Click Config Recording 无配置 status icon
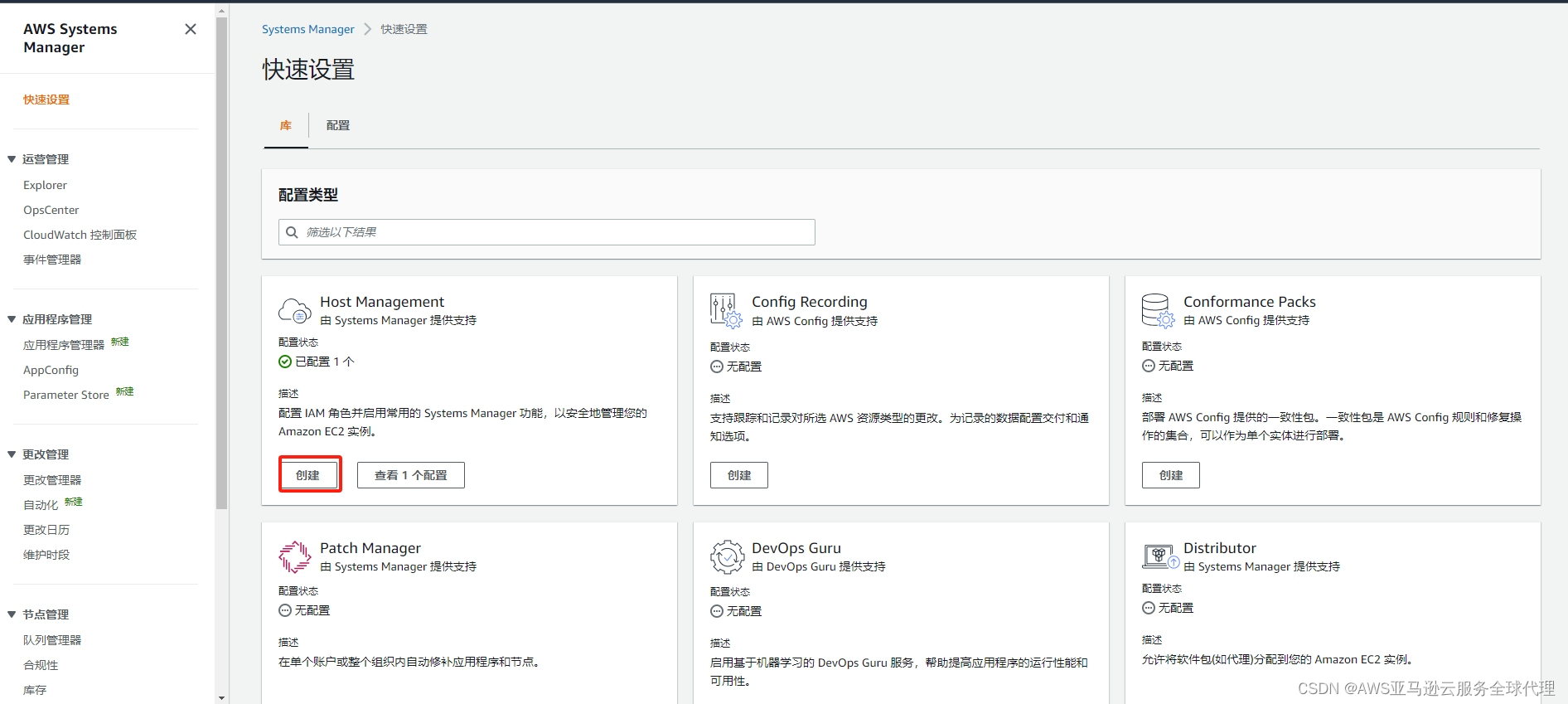The height and width of the screenshot is (704, 1568). point(717,367)
